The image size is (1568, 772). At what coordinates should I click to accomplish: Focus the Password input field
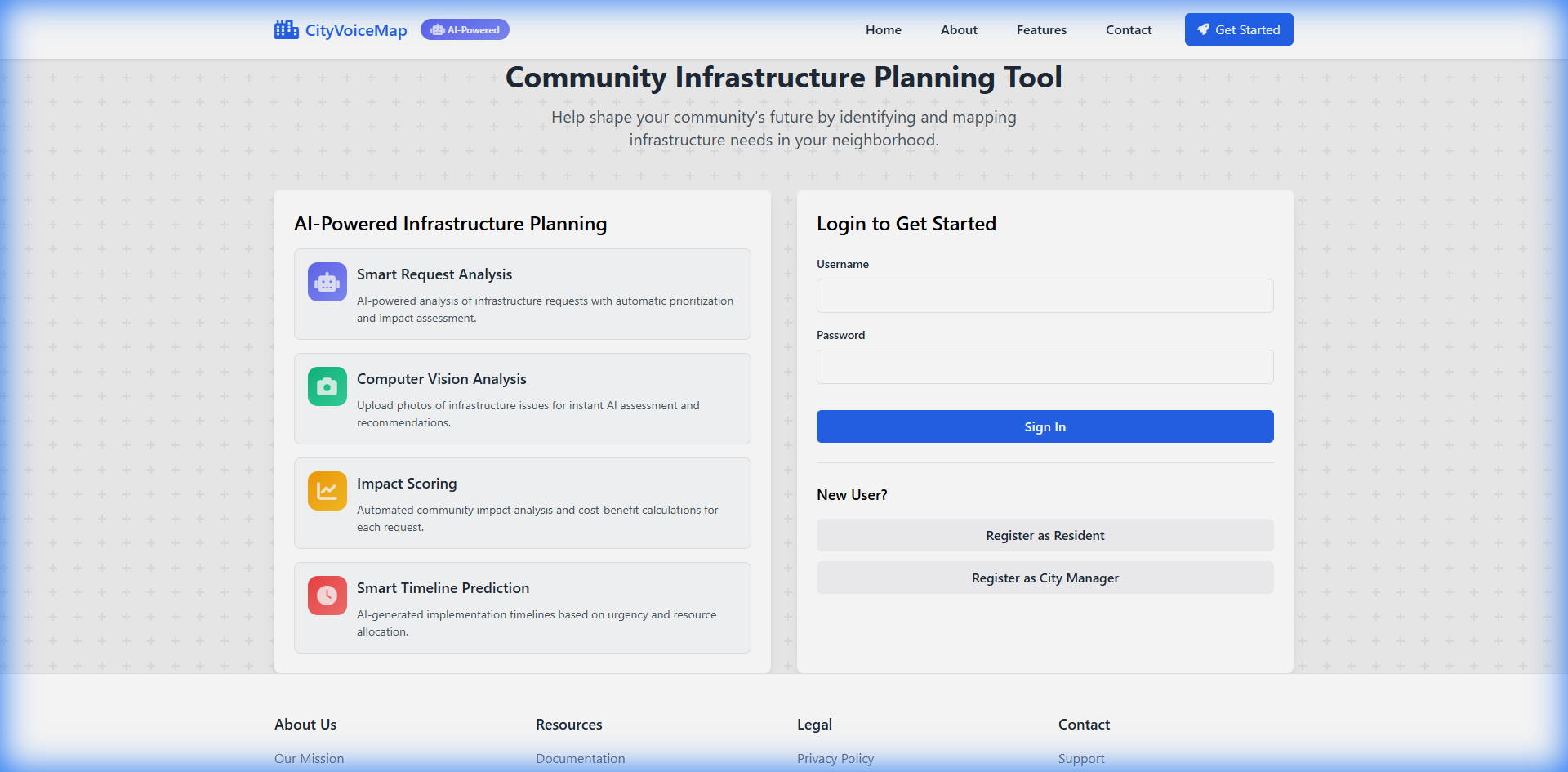pos(1045,367)
